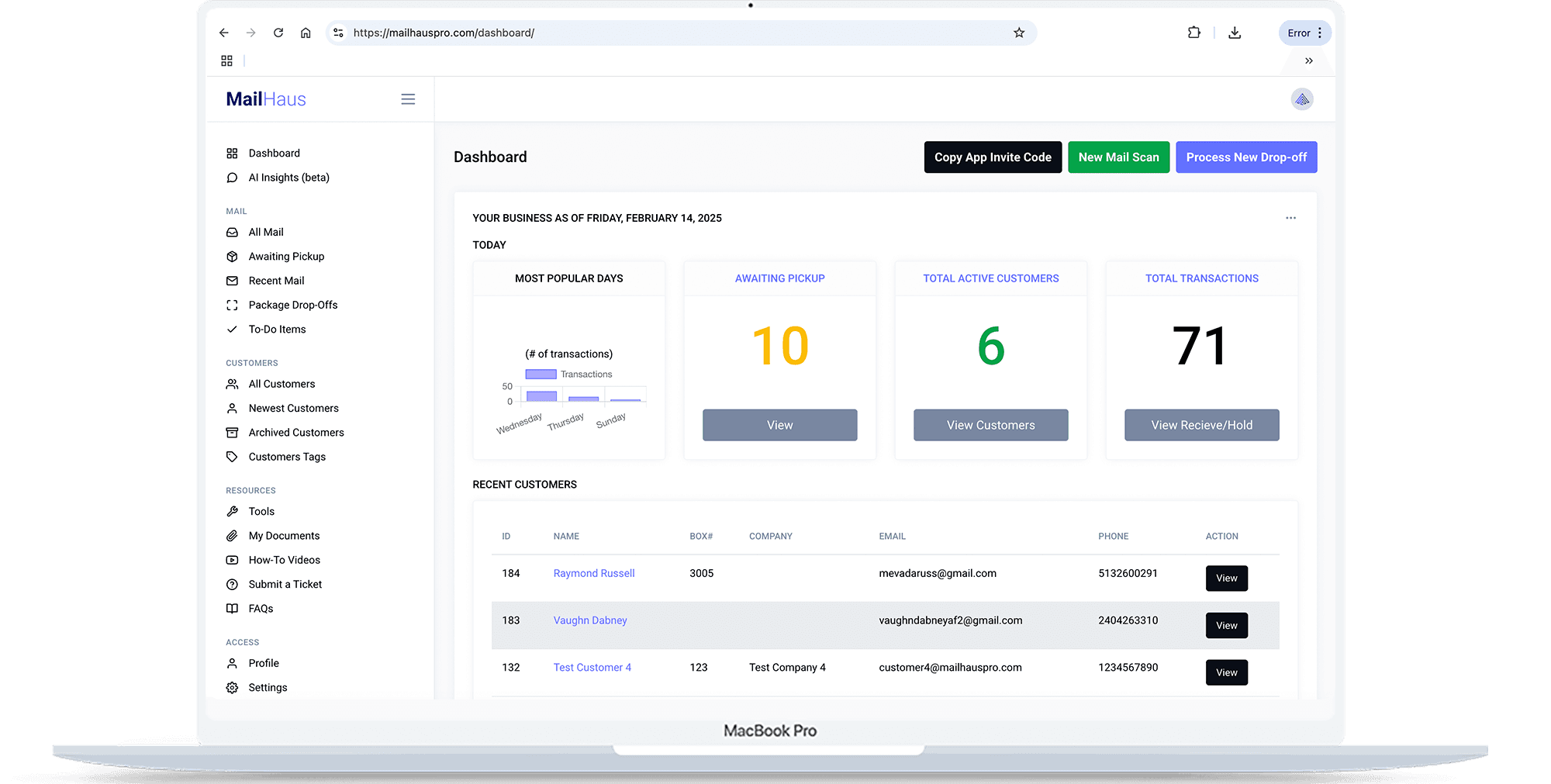Viewport: 1551px width, 784px height.
Task: Click TOTAL TRANSACTIONS heading
Action: coord(1201,278)
